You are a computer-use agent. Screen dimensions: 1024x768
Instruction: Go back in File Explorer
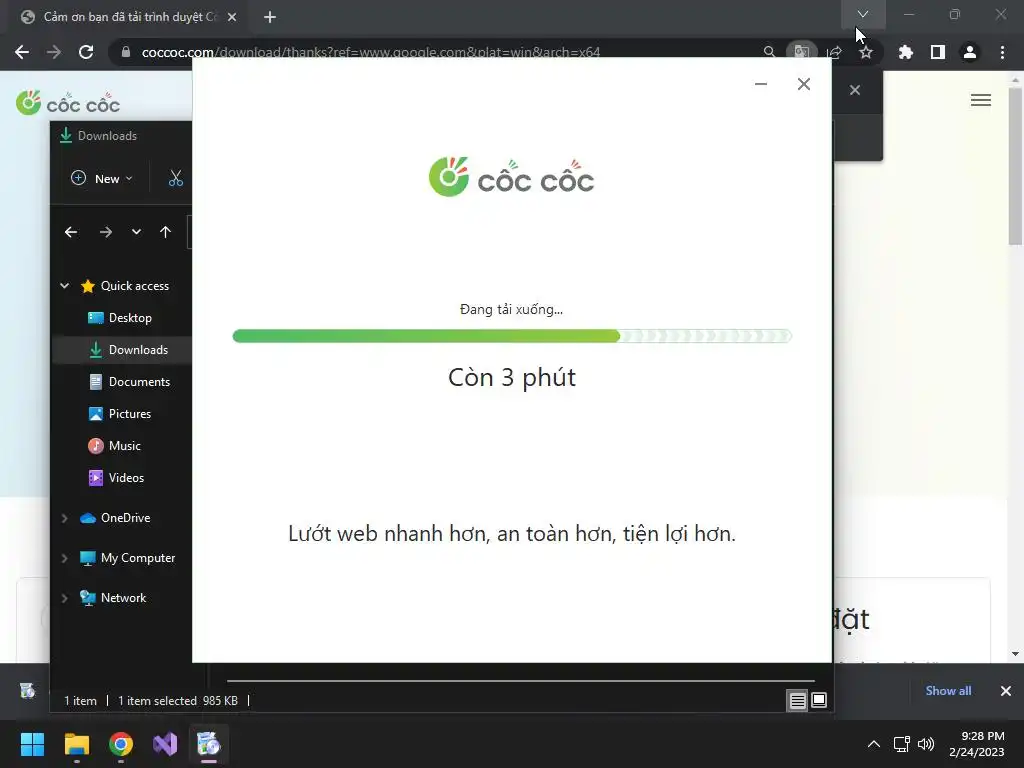71,232
